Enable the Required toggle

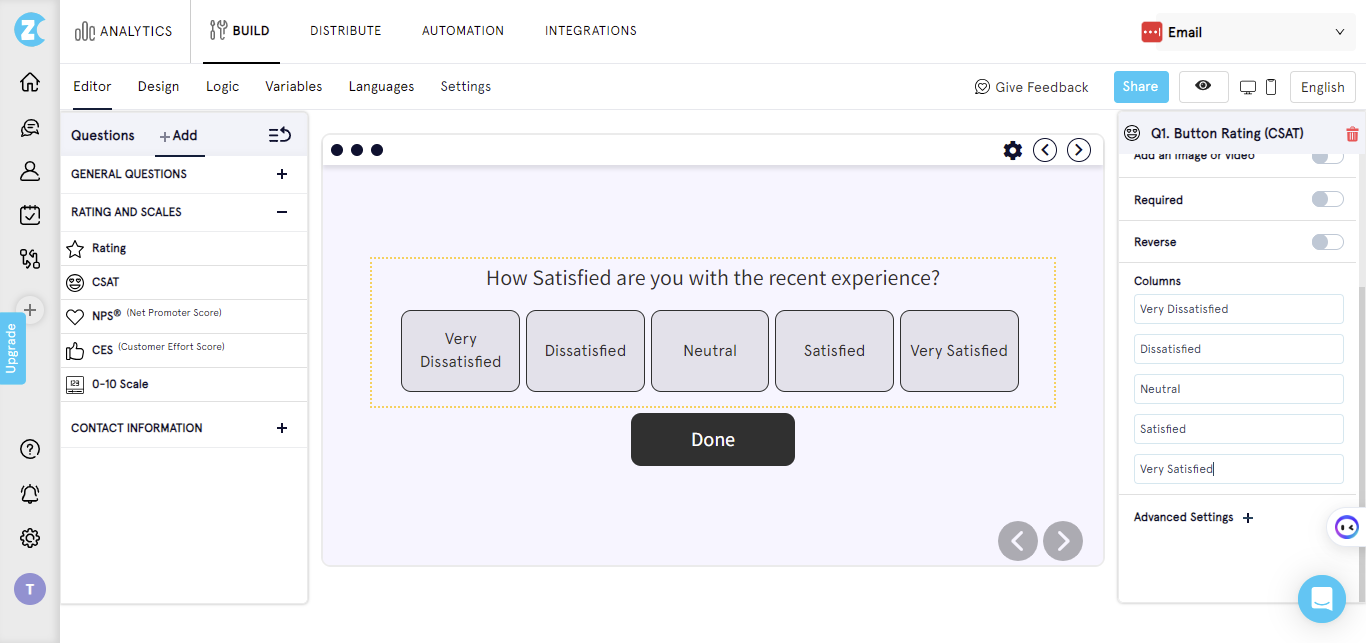[1327, 198]
